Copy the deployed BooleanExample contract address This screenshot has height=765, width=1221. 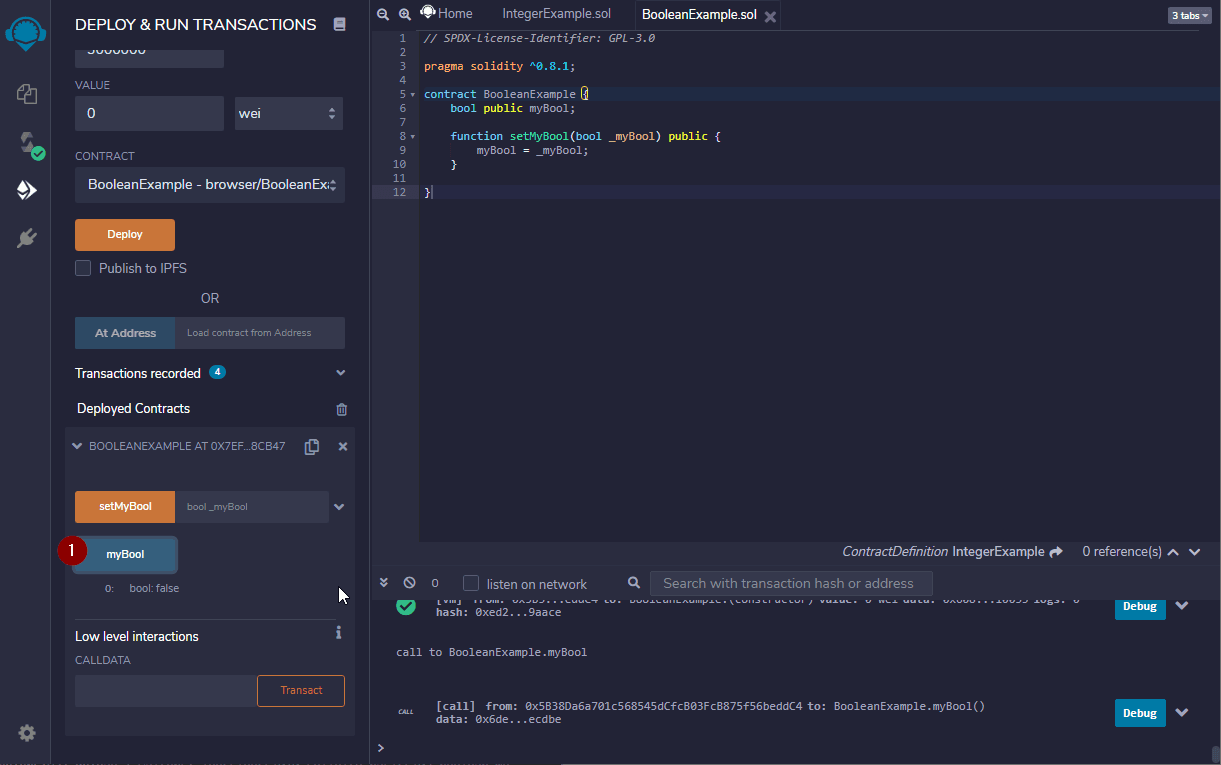click(312, 447)
